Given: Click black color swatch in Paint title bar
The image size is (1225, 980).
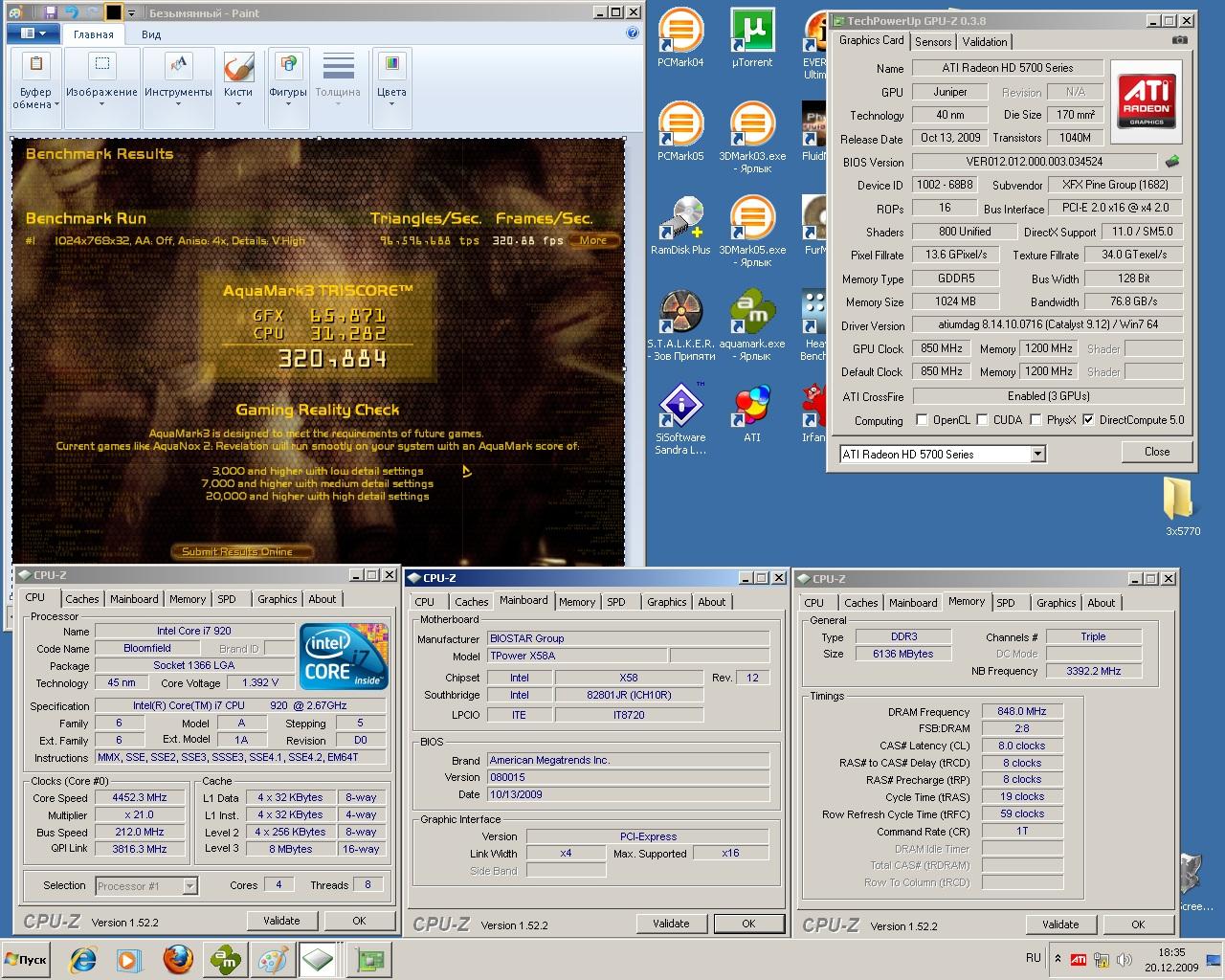Looking at the screenshot, I should [113, 13].
